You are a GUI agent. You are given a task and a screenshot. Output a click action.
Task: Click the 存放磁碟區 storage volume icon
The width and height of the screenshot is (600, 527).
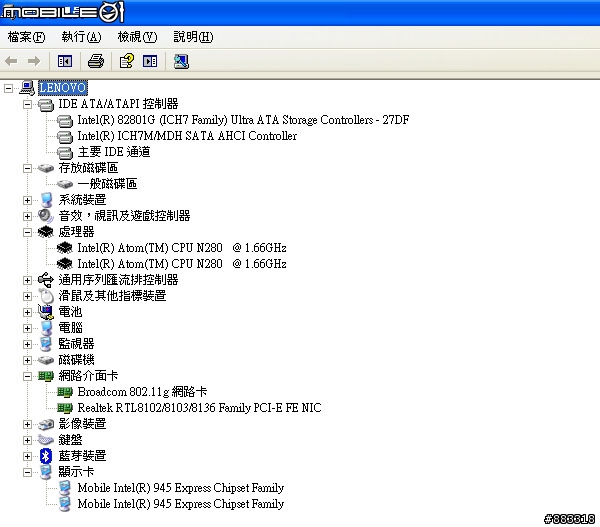[x=46, y=168]
